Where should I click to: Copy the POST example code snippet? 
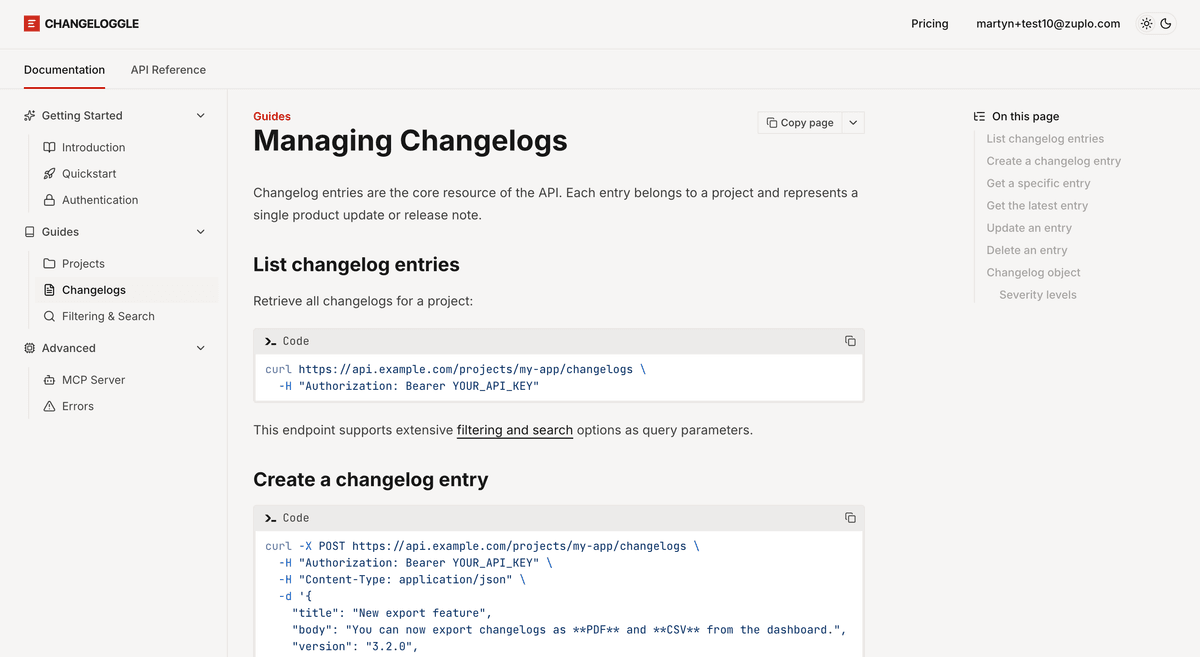850,517
